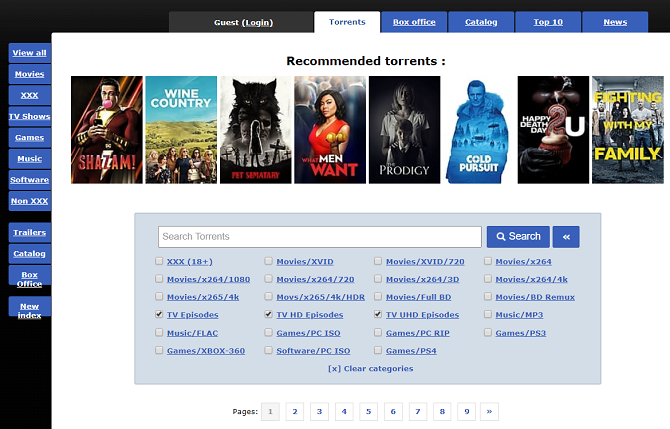Open the What Men Want poster

(330, 130)
